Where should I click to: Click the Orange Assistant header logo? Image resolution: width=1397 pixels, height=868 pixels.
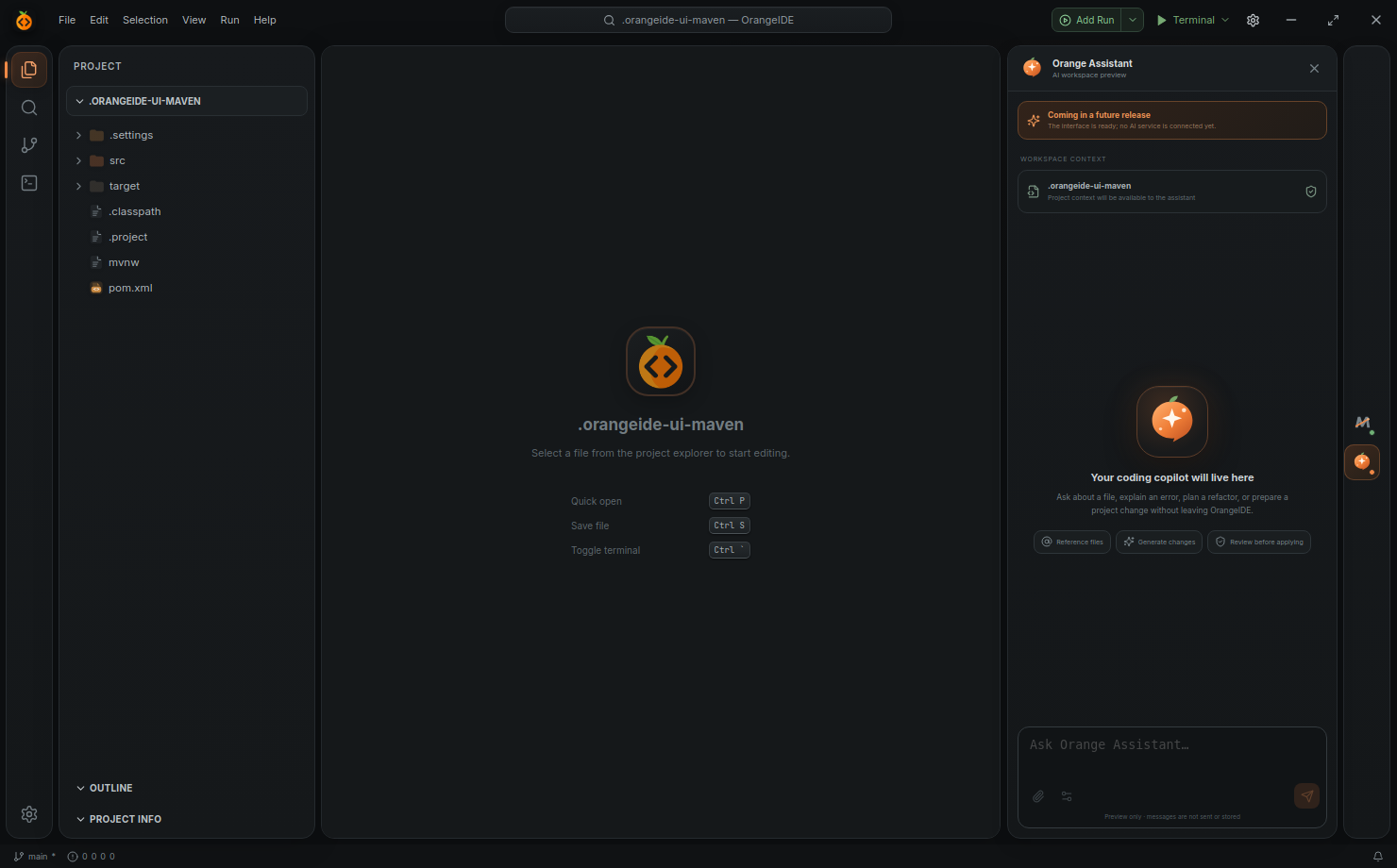click(1033, 67)
